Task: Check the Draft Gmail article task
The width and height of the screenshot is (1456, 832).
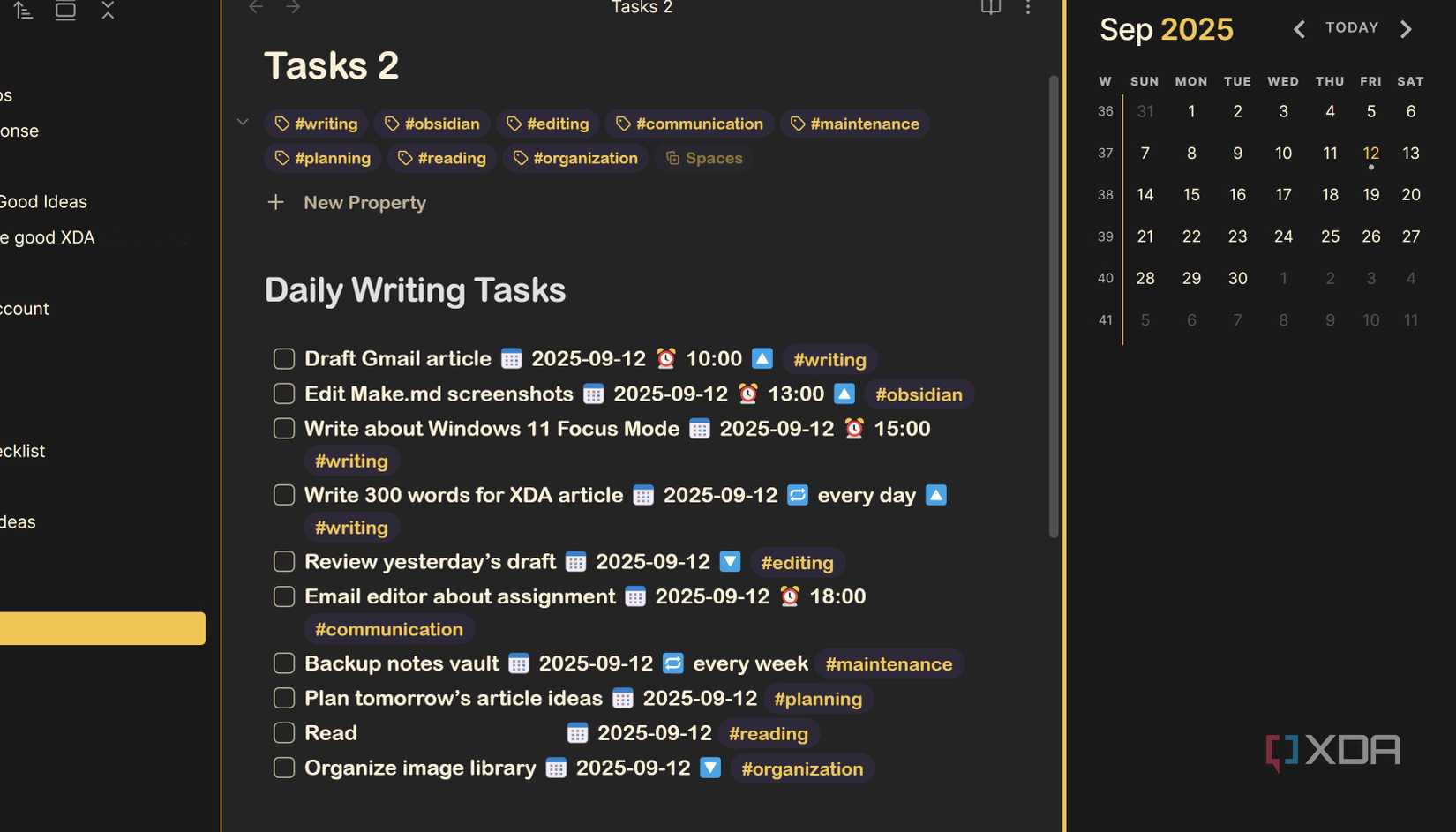Action: (x=284, y=359)
